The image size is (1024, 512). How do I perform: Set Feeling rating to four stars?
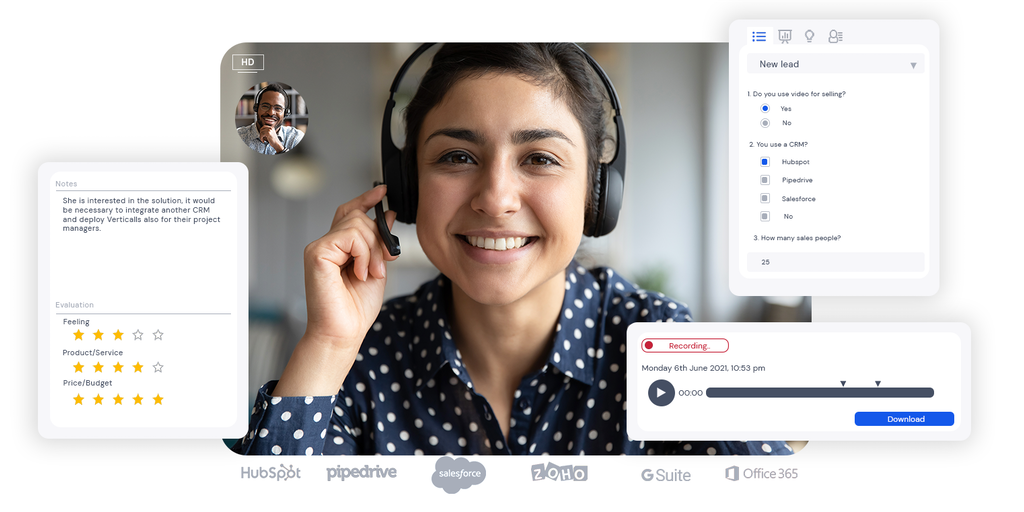coord(138,335)
